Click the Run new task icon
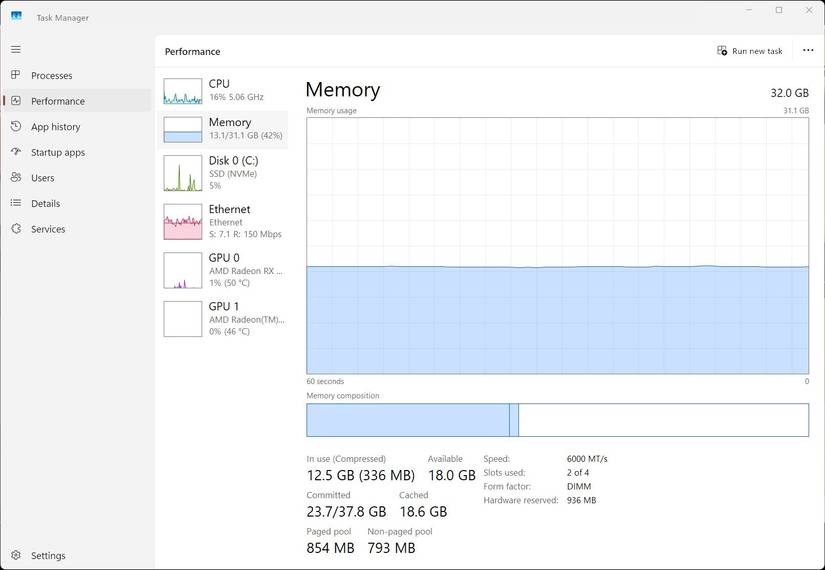This screenshot has height=570, width=825. pos(722,51)
